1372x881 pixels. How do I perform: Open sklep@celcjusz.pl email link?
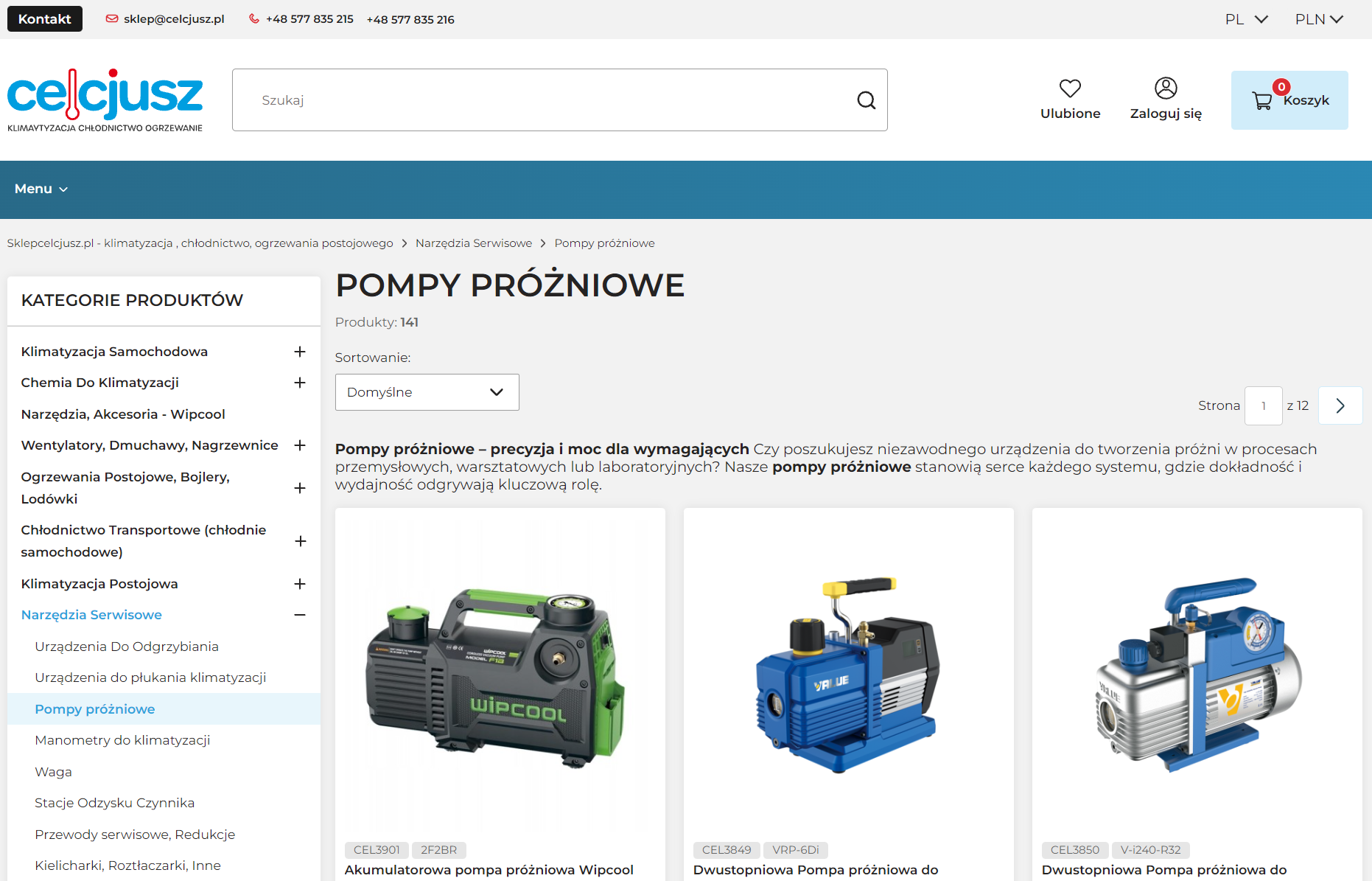pyautogui.click(x=174, y=19)
